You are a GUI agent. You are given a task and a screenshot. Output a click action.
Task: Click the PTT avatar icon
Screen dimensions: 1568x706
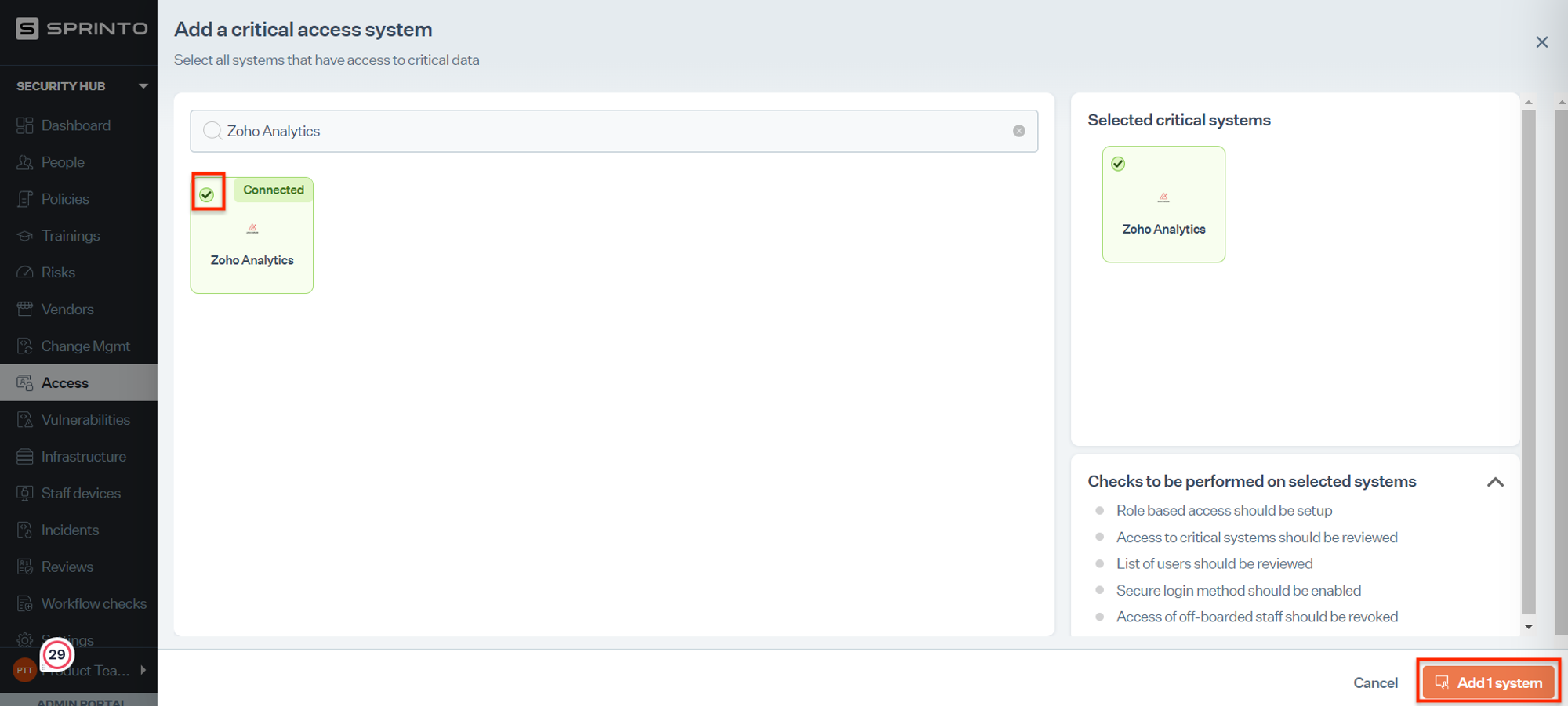pyautogui.click(x=25, y=671)
